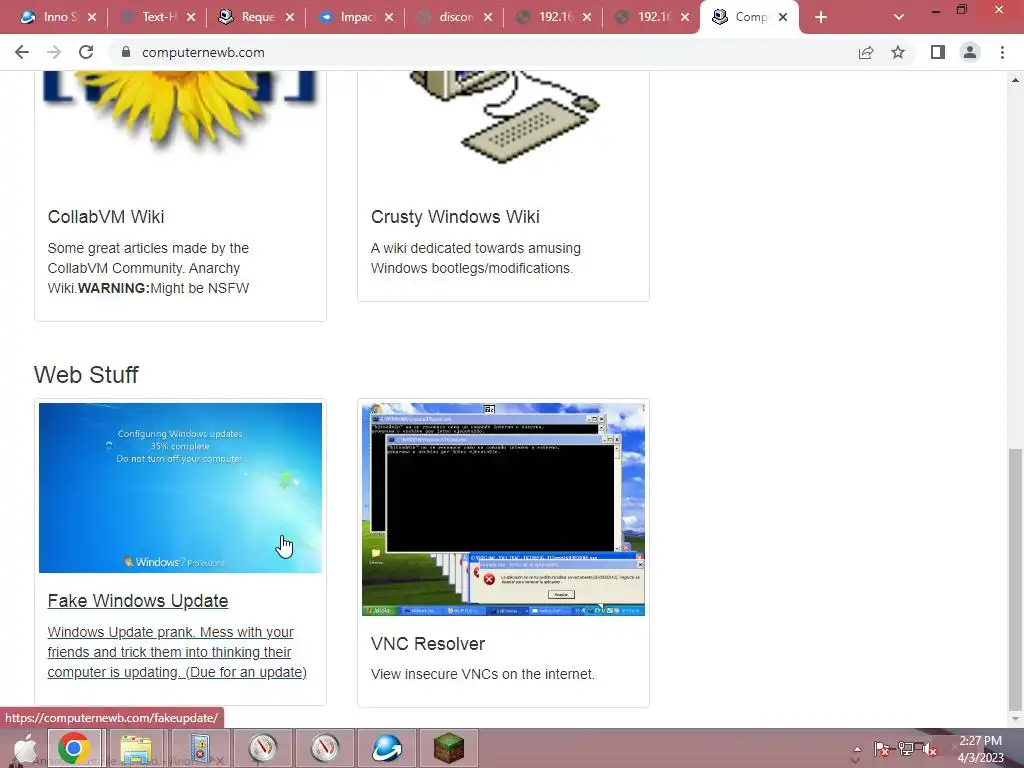The width and height of the screenshot is (1024, 768).
Task: Click the Action Center flag tray icon
Action: [881, 750]
